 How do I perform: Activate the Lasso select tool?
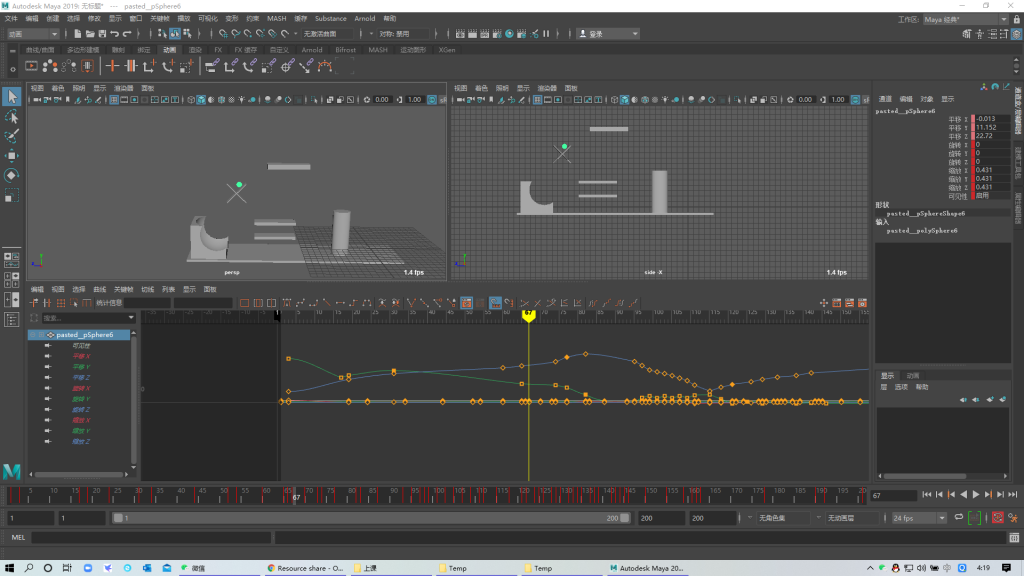pyautogui.click(x=12, y=117)
